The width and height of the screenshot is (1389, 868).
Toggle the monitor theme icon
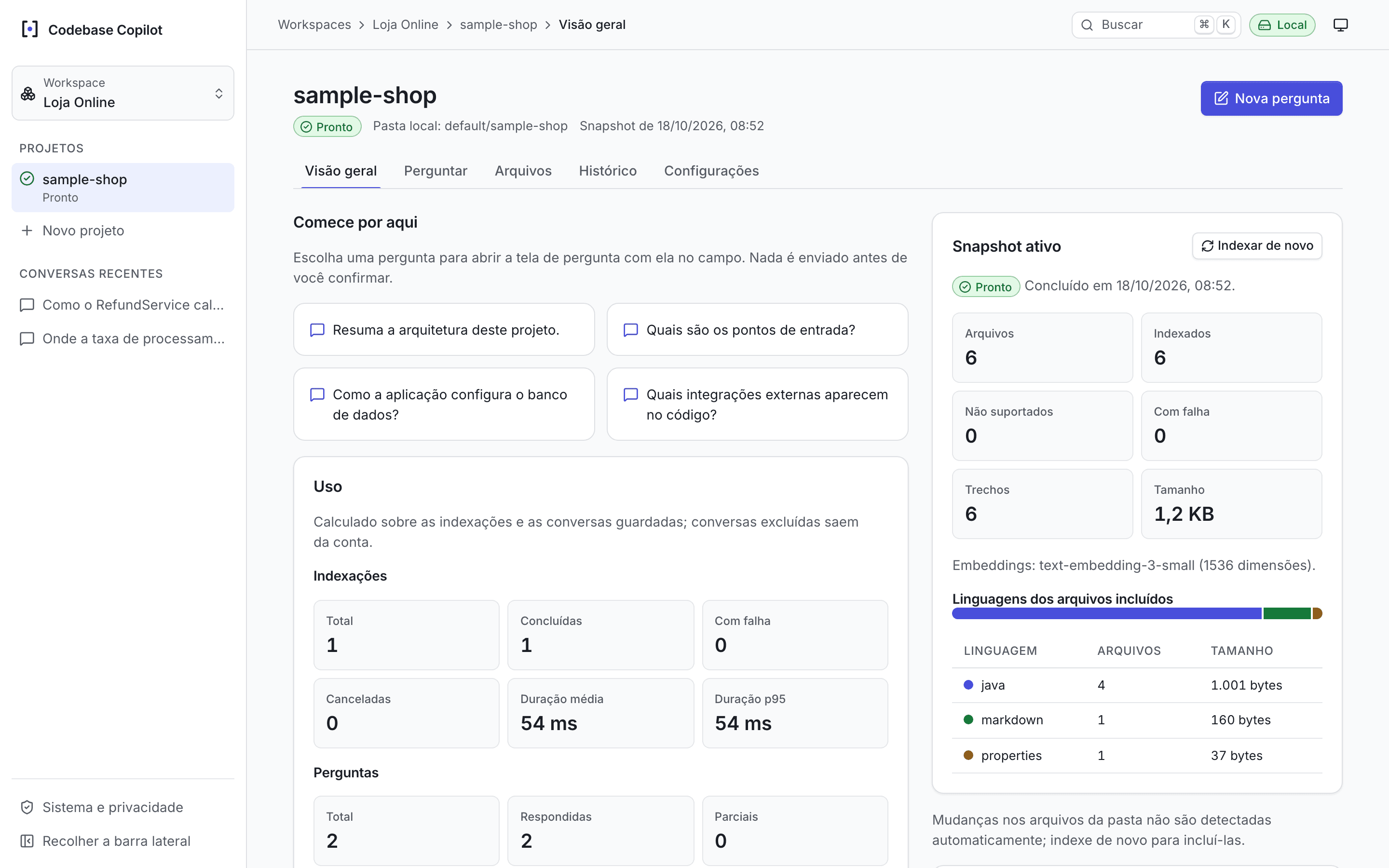point(1340,25)
